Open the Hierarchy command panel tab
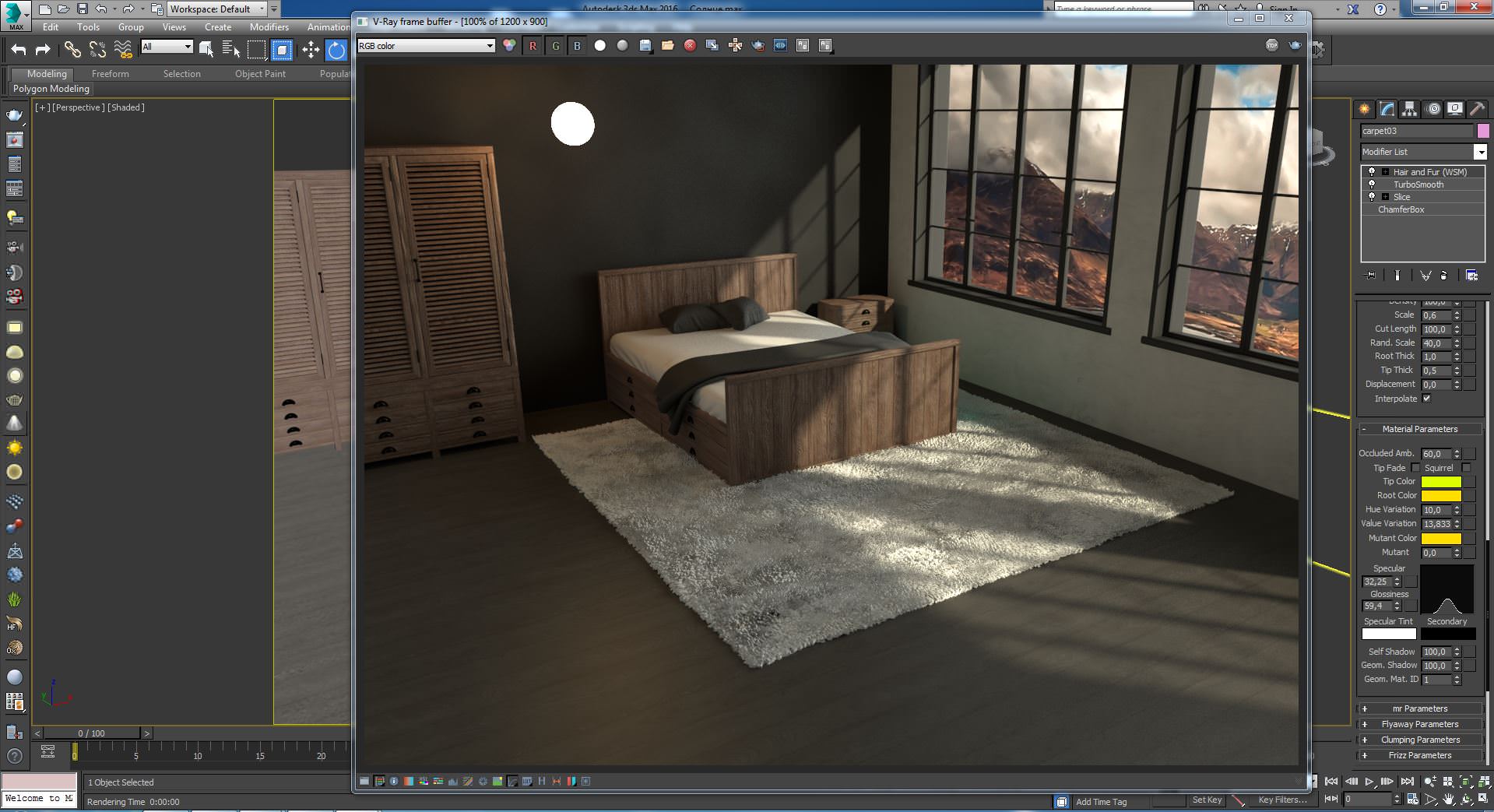Viewport: 1494px width, 812px height. point(1409,109)
